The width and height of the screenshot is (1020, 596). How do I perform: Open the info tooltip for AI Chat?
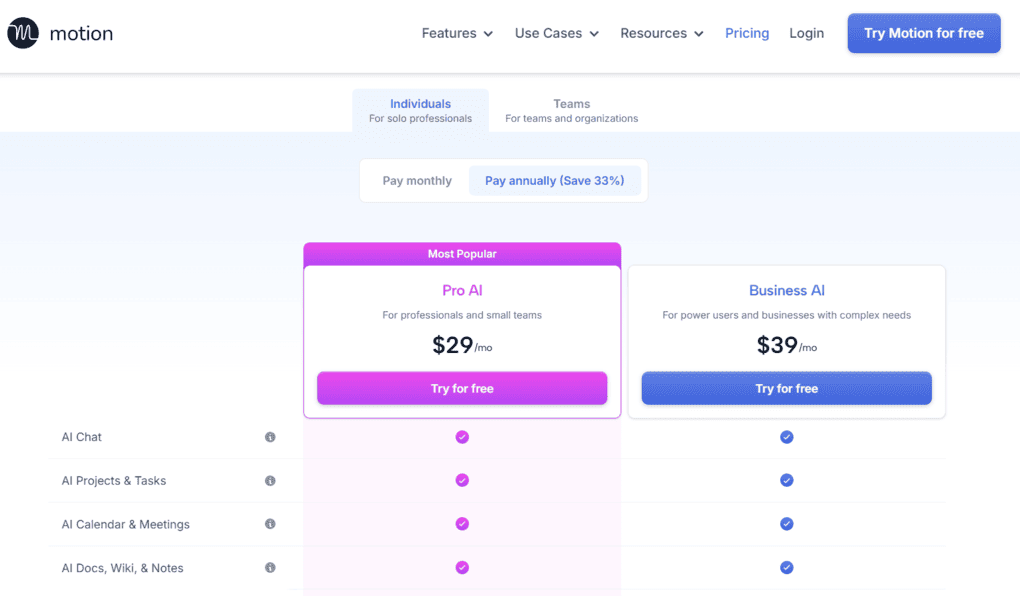coord(270,437)
